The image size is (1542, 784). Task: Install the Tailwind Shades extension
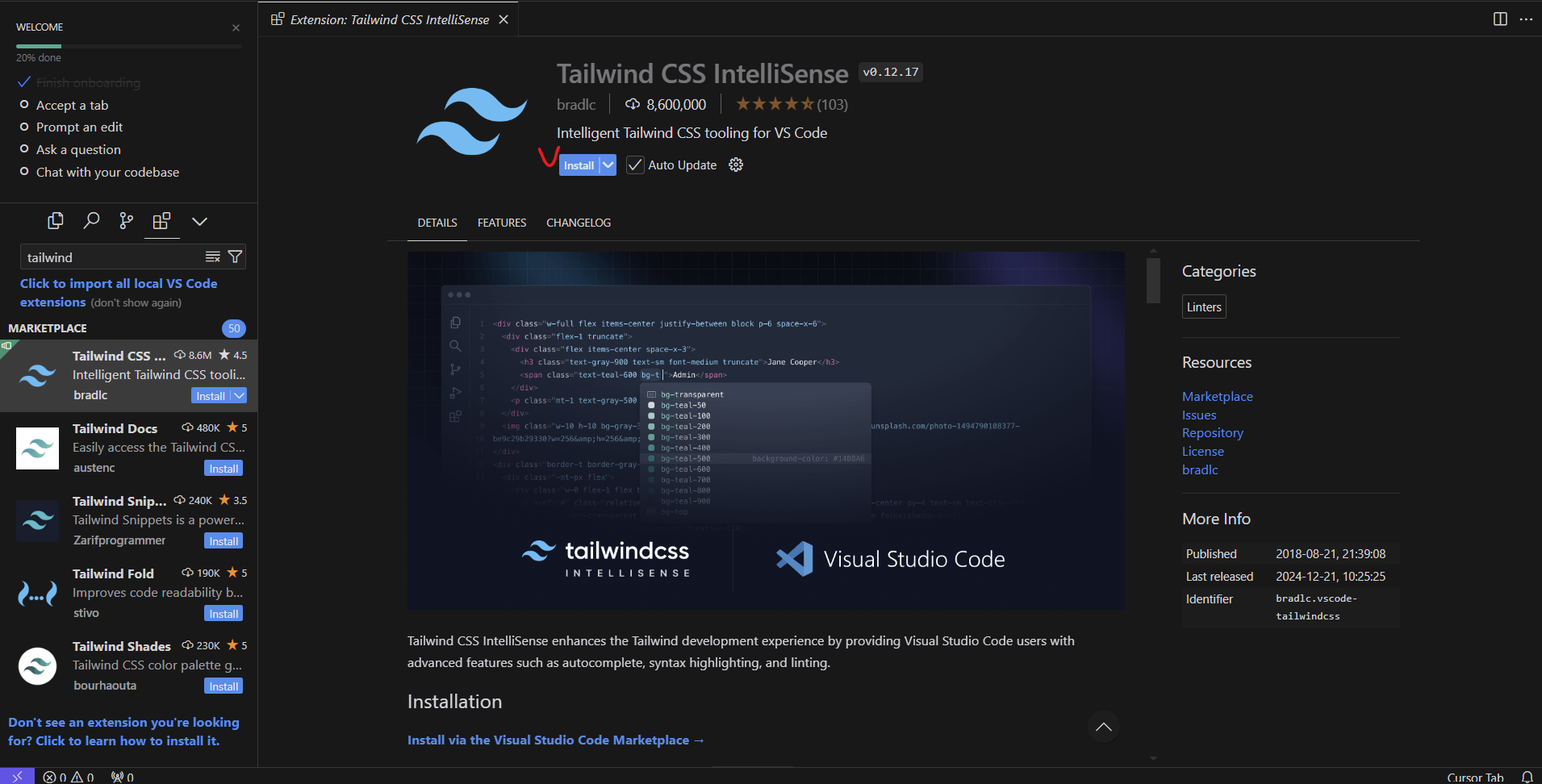click(x=224, y=686)
